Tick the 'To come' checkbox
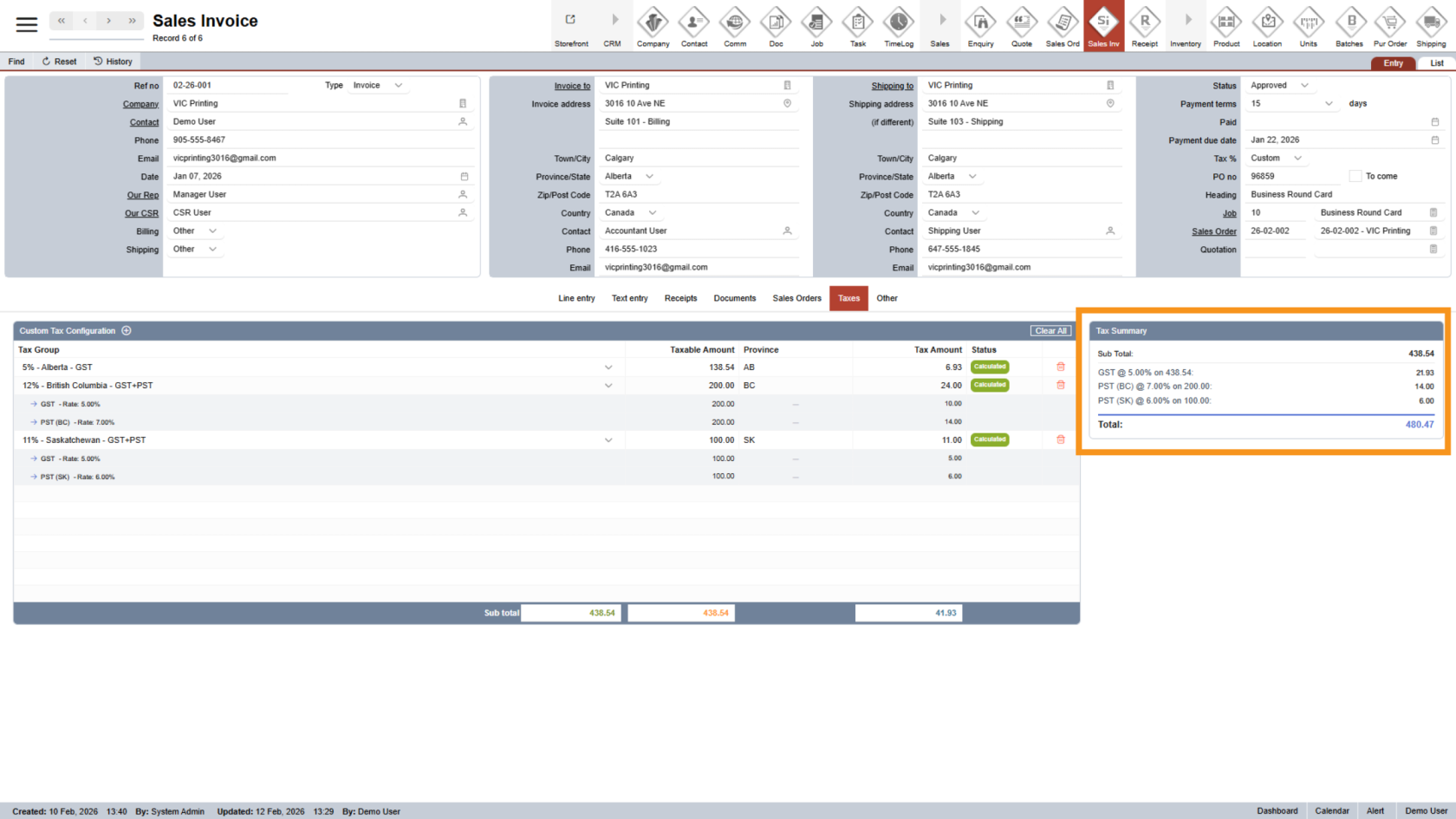The width and height of the screenshot is (1456, 819). tap(1355, 177)
